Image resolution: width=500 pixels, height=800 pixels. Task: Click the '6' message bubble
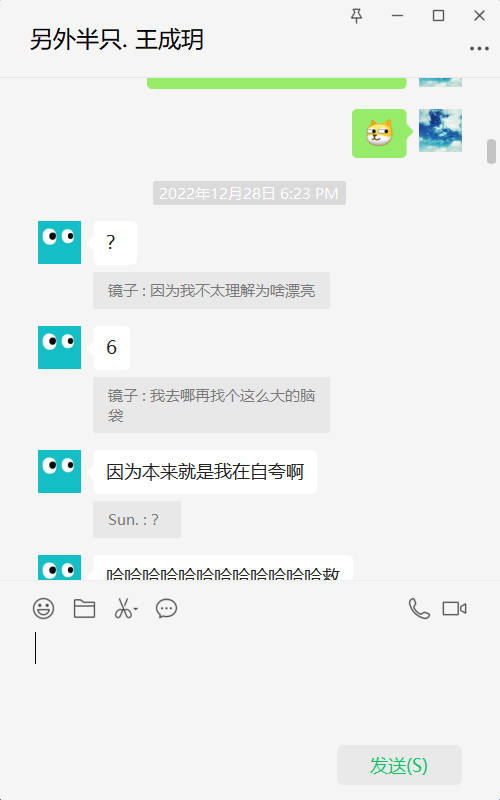(112, 347)
